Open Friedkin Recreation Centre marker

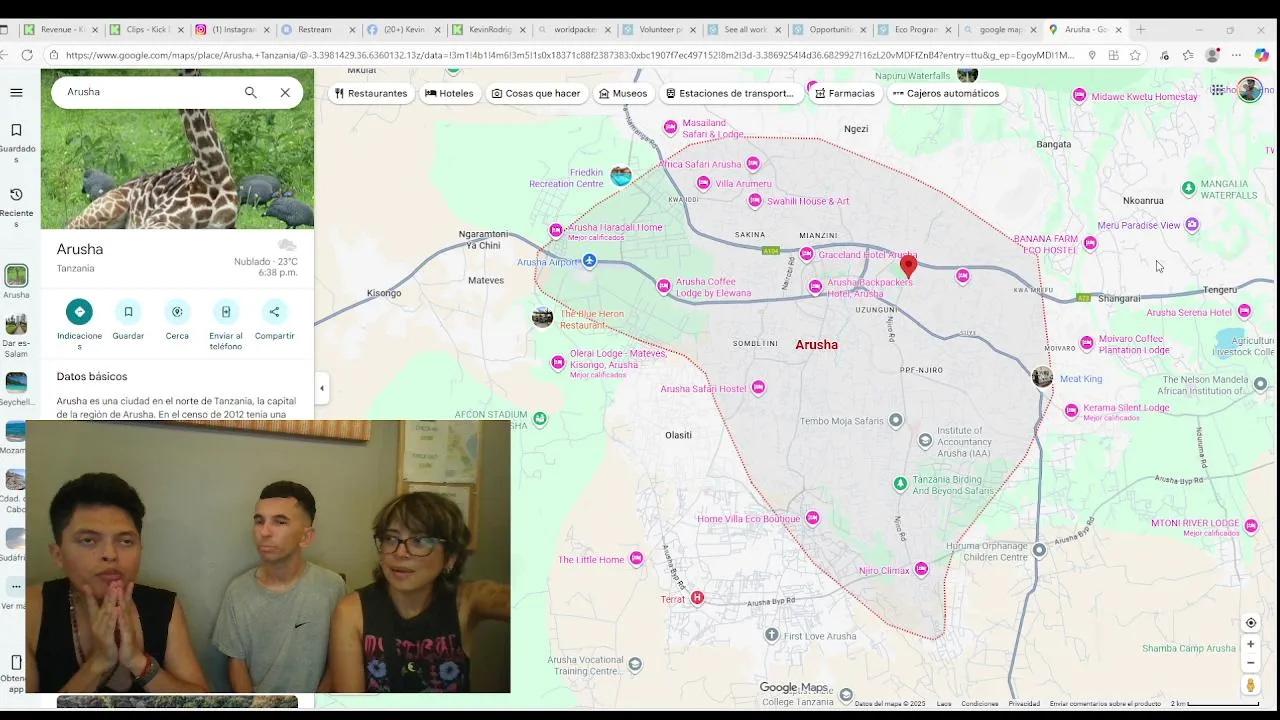pos(621,176)
